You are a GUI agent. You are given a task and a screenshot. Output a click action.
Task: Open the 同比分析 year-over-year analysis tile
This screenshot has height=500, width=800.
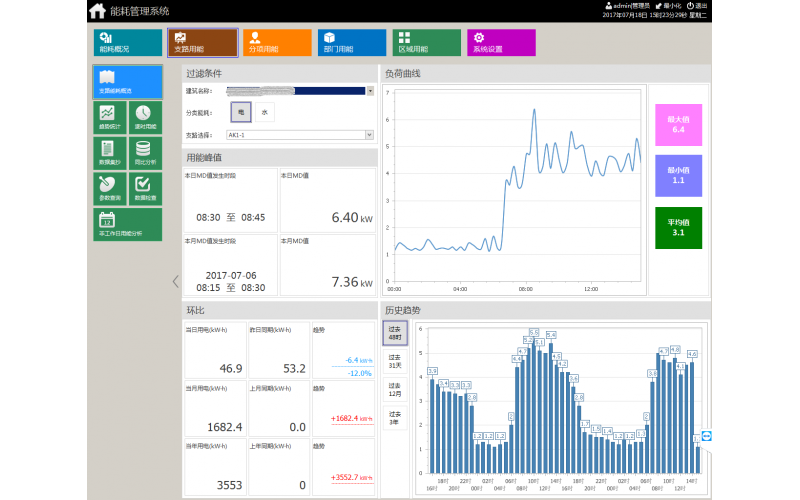coord(144,153)
